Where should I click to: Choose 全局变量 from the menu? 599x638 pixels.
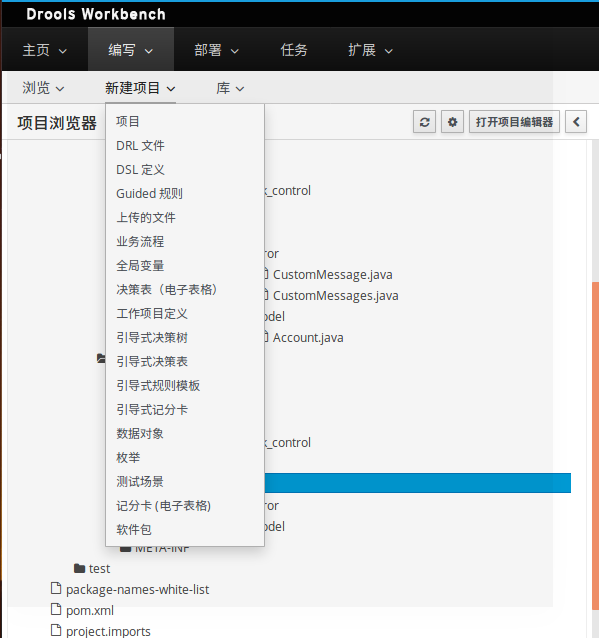pyautogui.click(x=185, y=265)
